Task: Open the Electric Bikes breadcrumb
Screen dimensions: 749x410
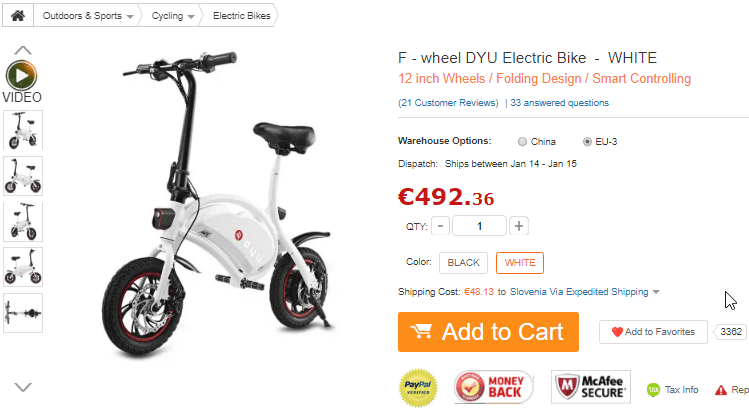Action: [242, 16]
